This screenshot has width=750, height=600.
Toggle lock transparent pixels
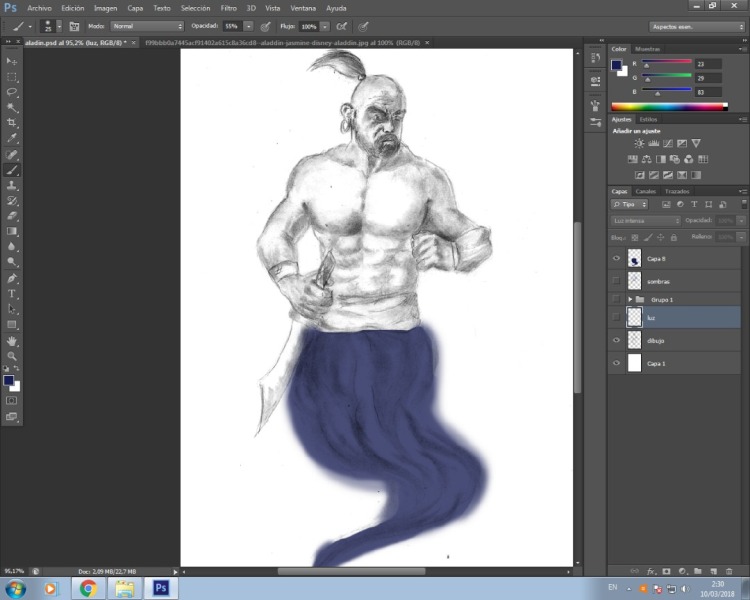(635, 237)
